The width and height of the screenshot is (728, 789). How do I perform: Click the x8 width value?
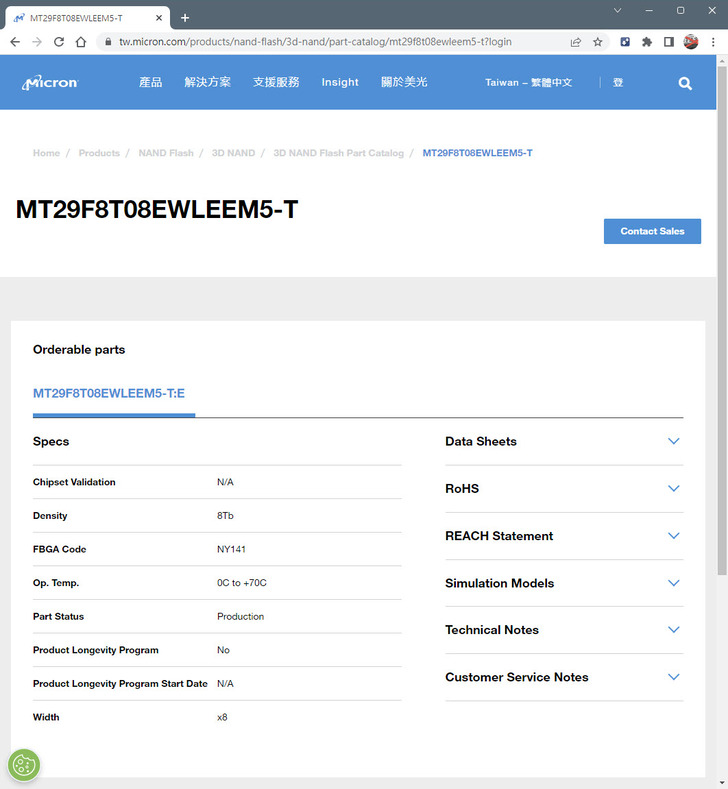point(222,718)
